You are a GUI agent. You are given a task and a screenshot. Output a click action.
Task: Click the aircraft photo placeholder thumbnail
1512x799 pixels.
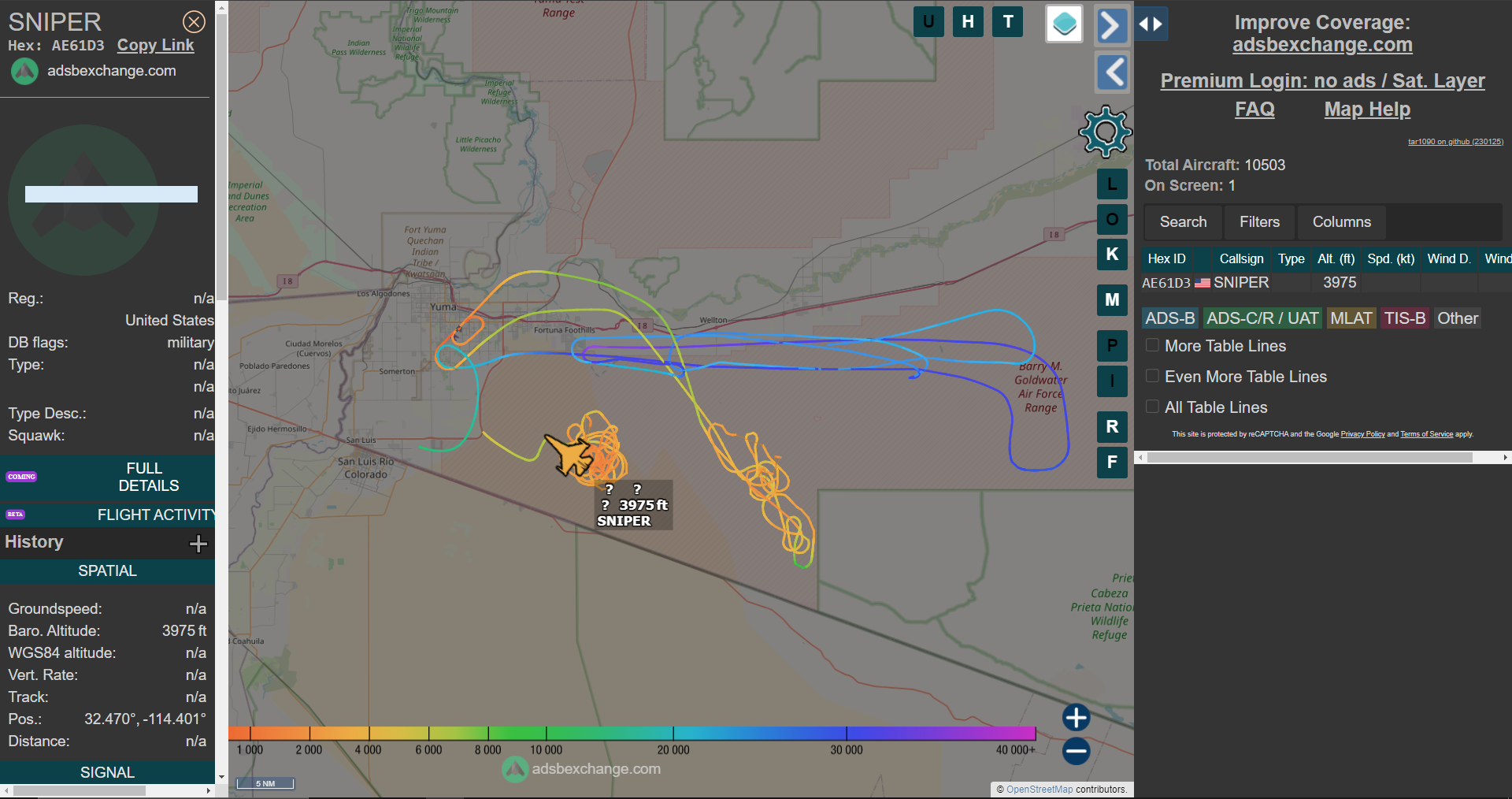[x=83, y=199]
